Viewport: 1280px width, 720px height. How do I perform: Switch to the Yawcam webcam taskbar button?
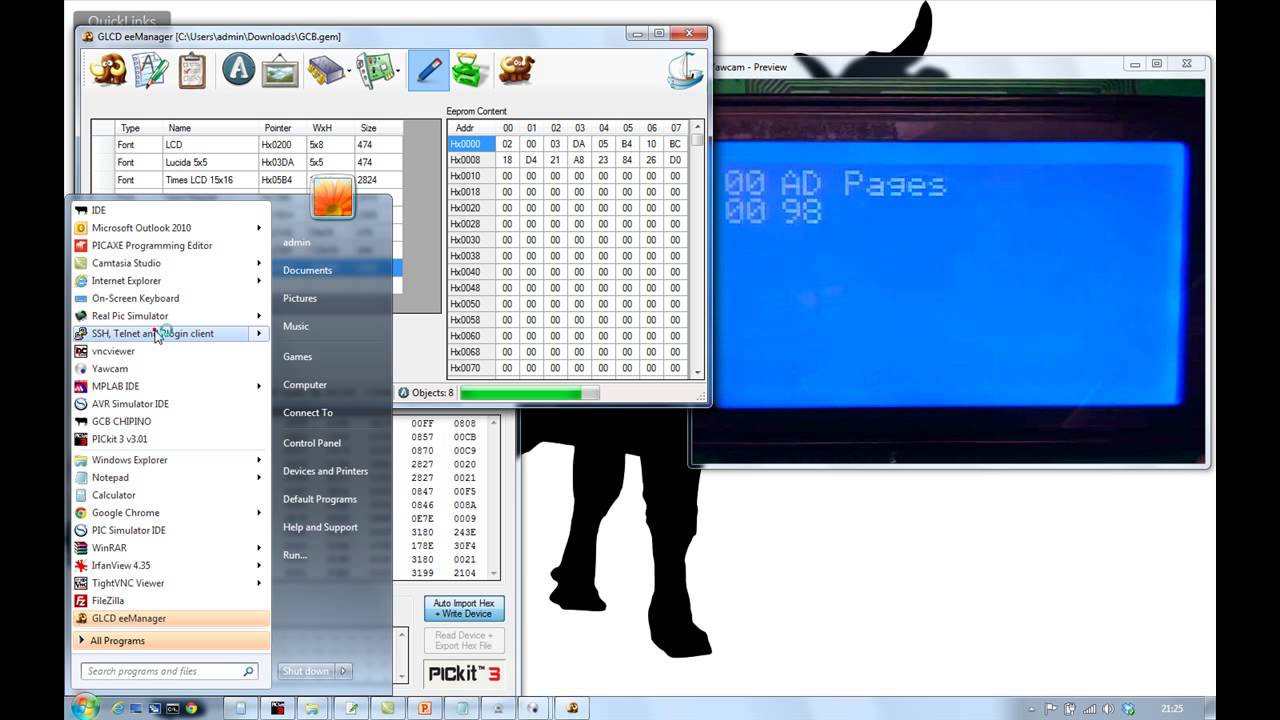click(x=498, y=708)
